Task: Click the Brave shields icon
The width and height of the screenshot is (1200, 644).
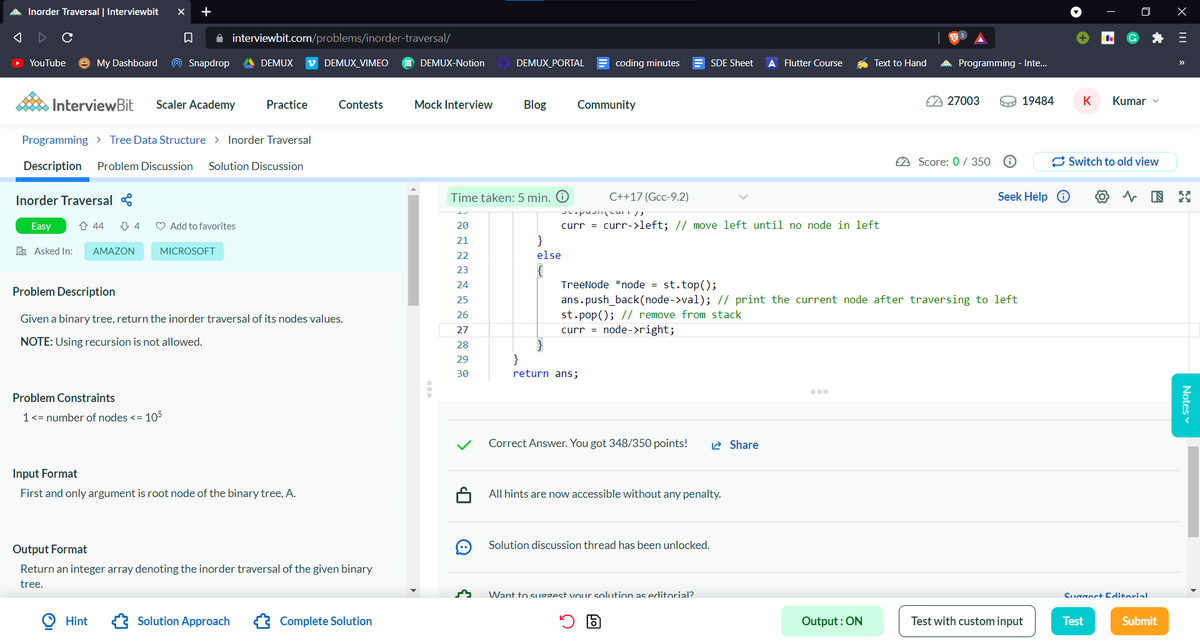Action: click(955, 38)
